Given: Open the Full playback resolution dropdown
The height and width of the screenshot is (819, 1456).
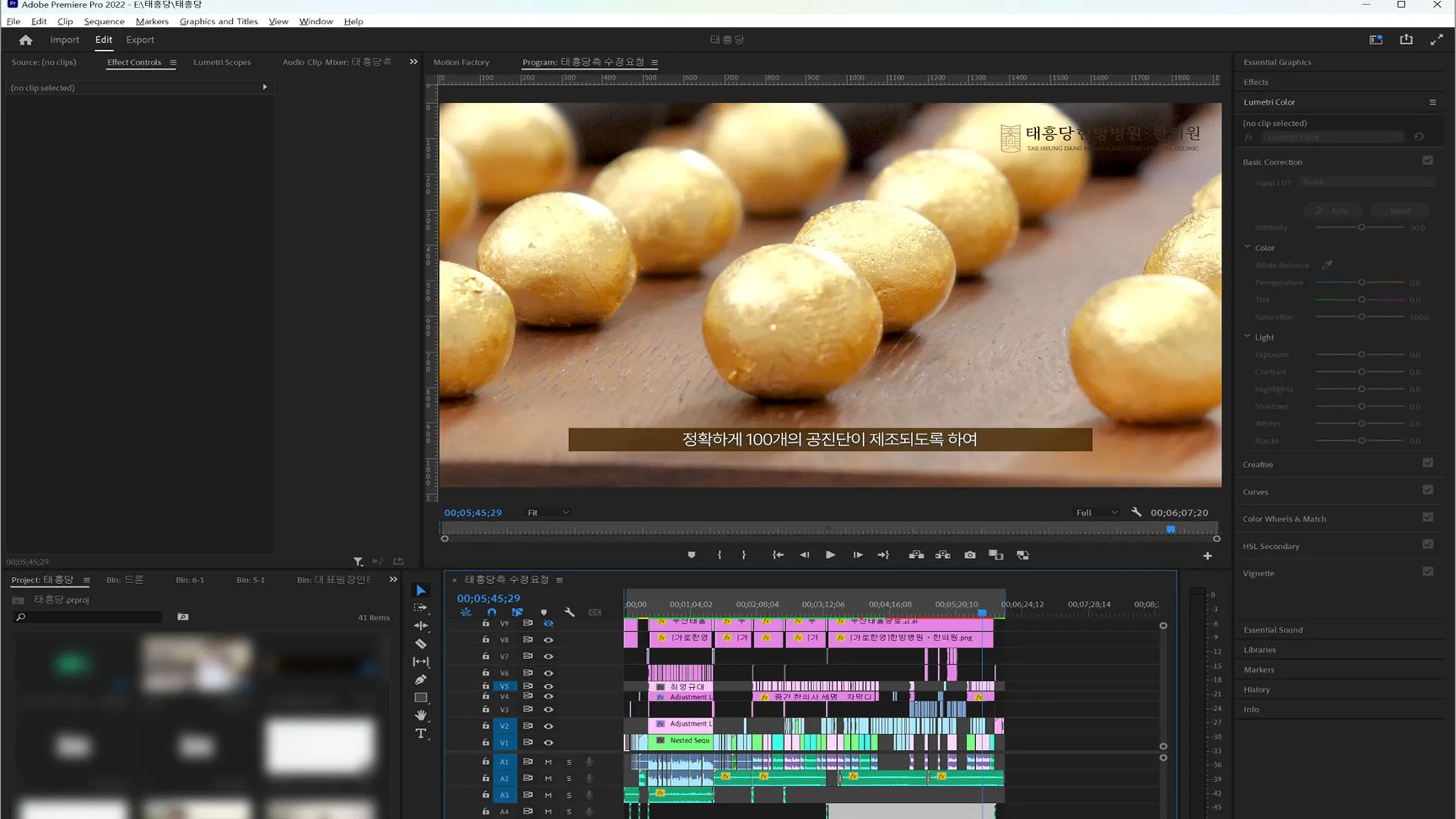Looking at the screenshot, I should tap(1097, 513).
